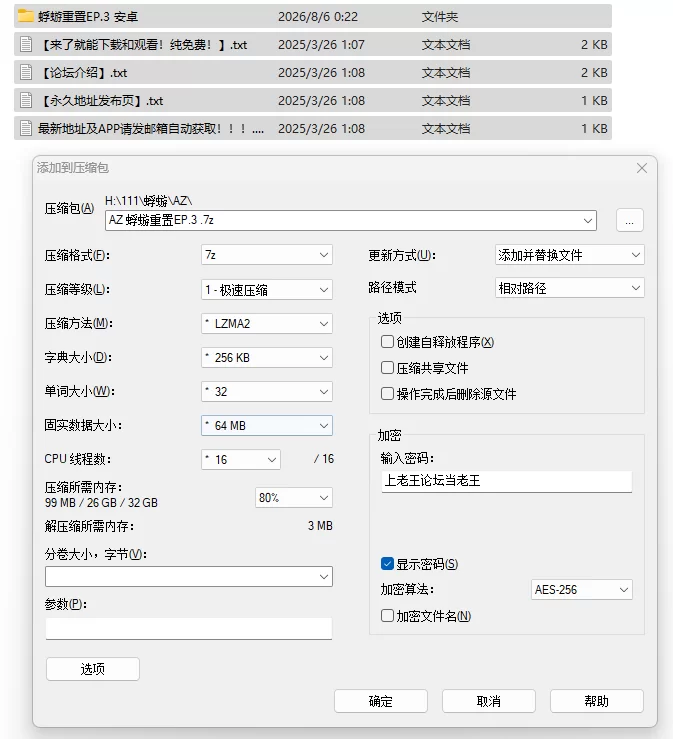Click the text file icon of 【论坛介绍】.txt
The image size is (673, 739).
(26, 73)
